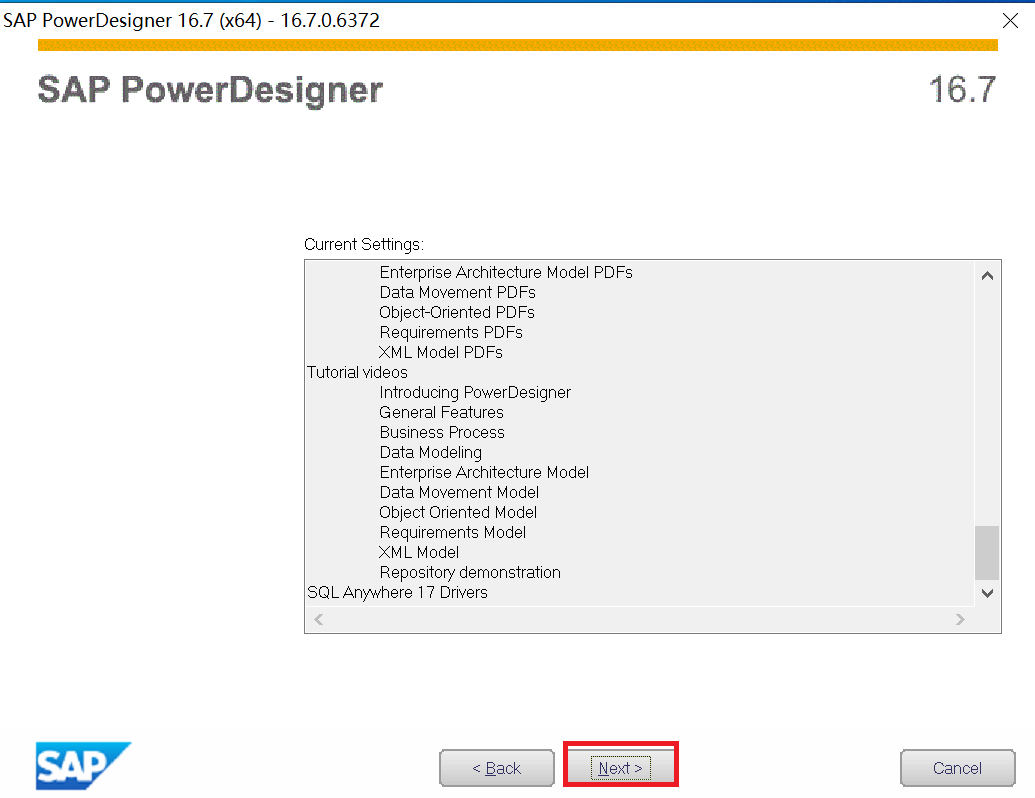The height and width of the screenshot is (798, 1035).
Task: Click the '< Back' button to return
Action: (496, 768)
